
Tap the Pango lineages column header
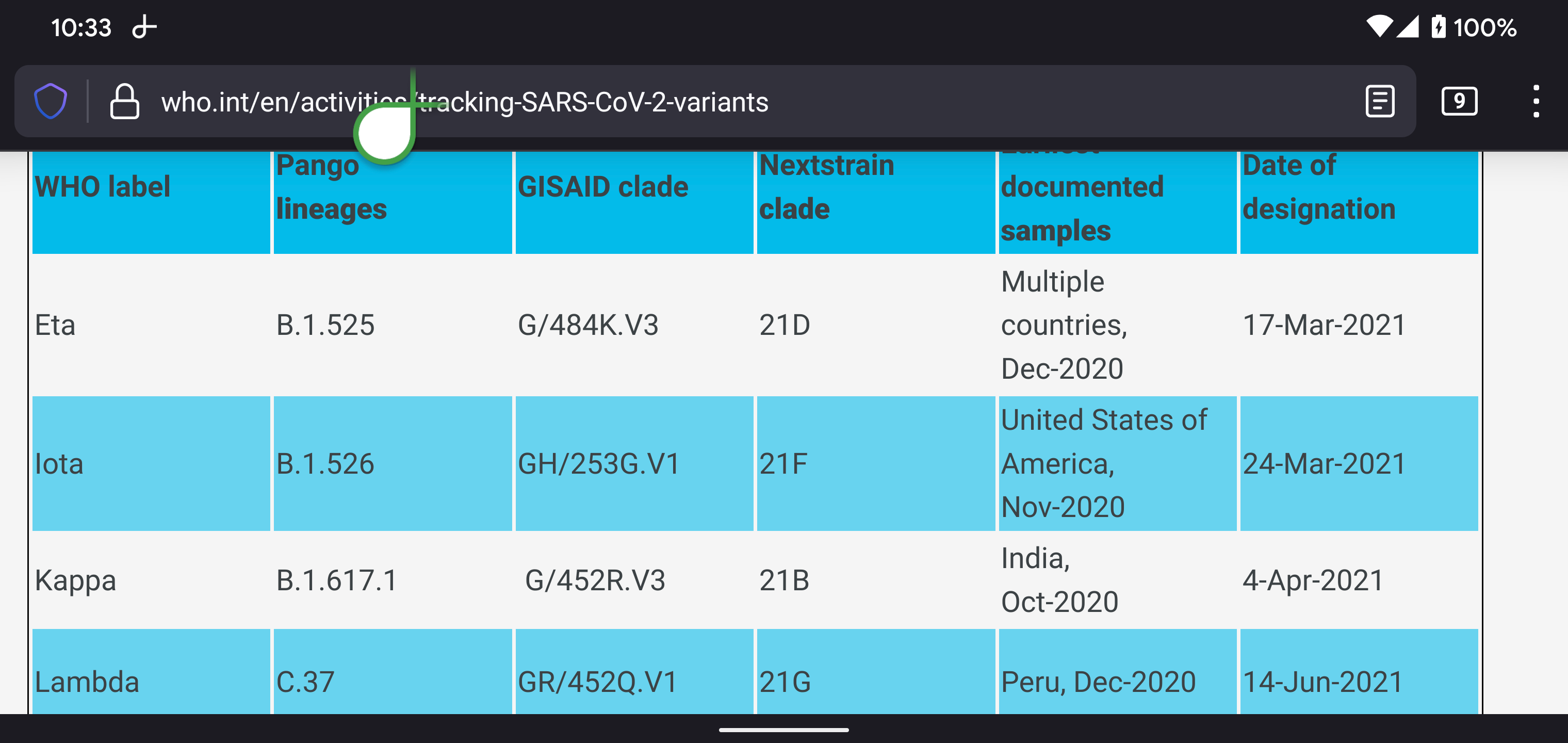(331, 188)
